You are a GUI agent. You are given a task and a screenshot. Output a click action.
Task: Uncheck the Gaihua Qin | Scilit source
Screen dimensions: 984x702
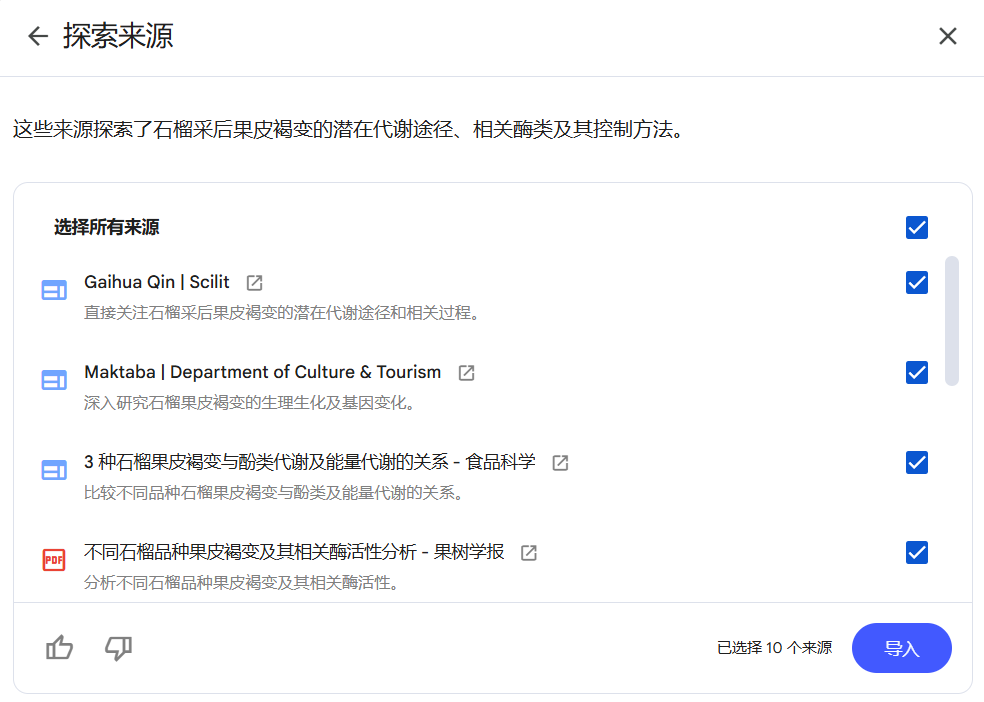click(917, 282)
